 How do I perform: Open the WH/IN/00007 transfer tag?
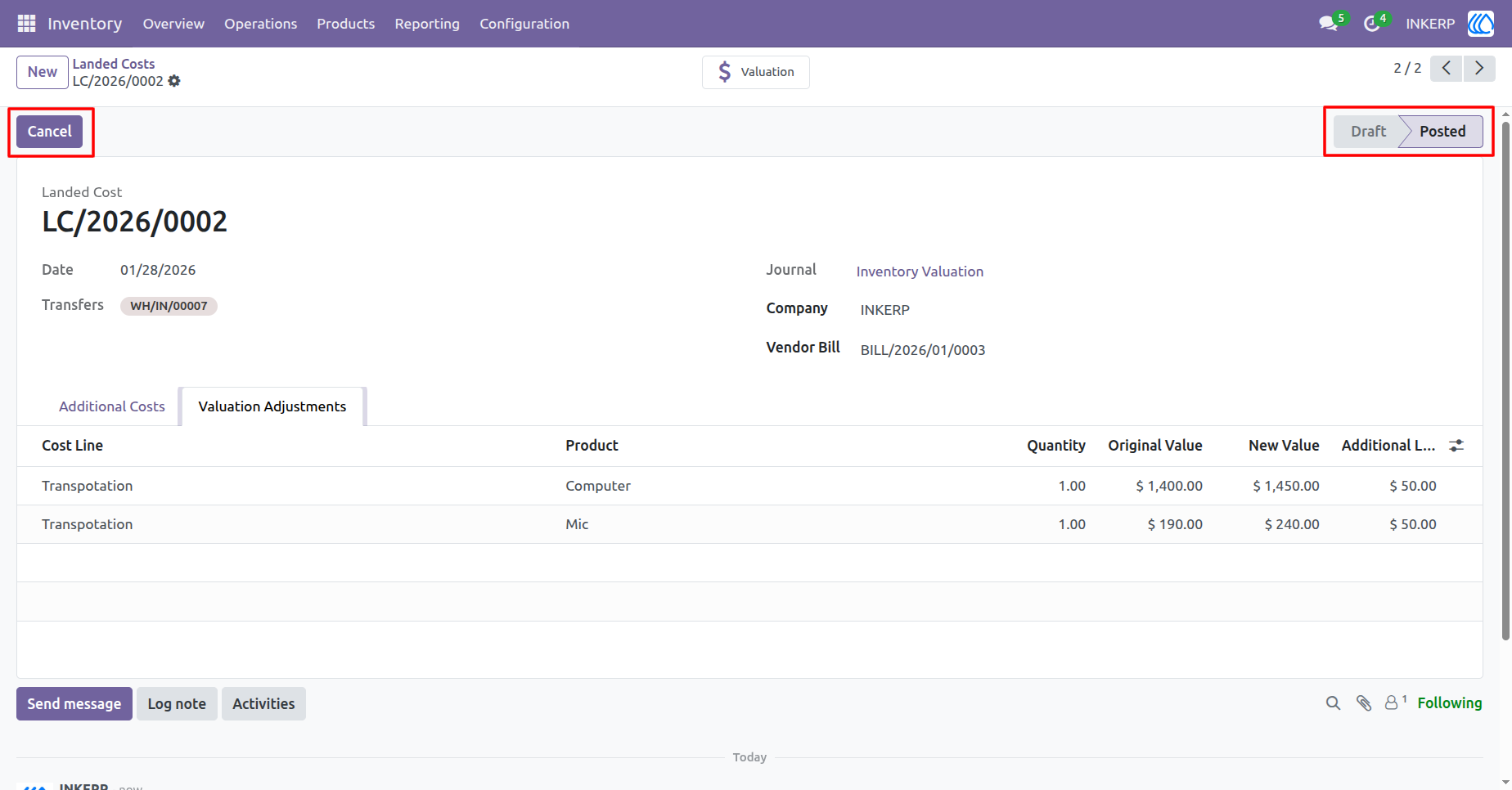169,306
